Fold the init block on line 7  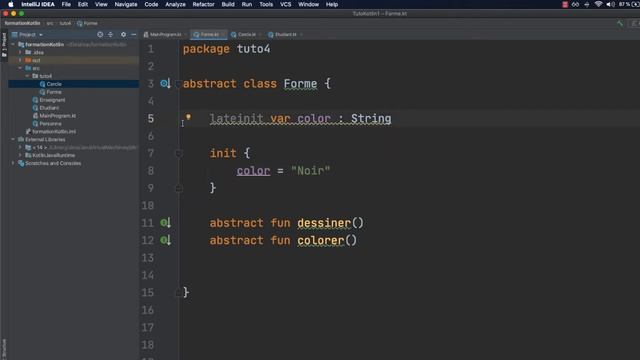(178, 153)
